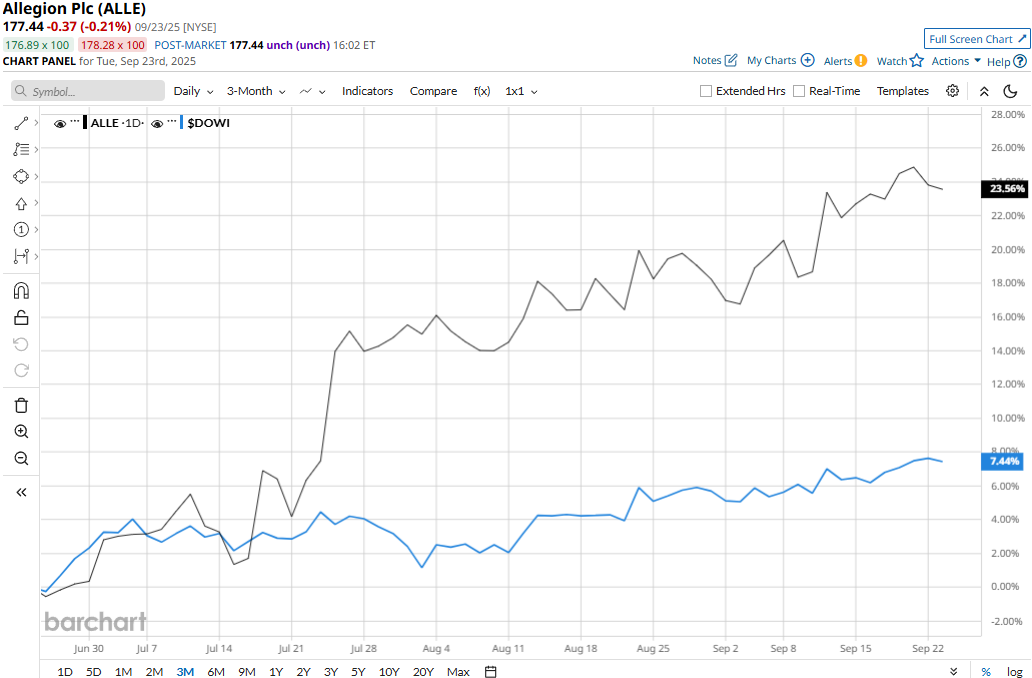Click the 23.56% ALLE price label
The height and width of the screenshot is (678, 1032).
(x=1004, y=189)
